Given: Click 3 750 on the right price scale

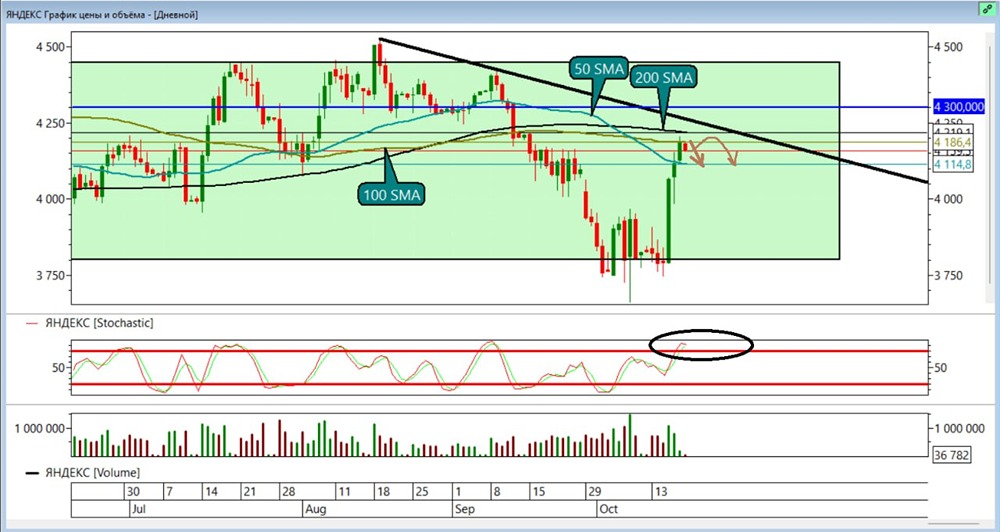Looking at the screenshot, I should (946, 276).
